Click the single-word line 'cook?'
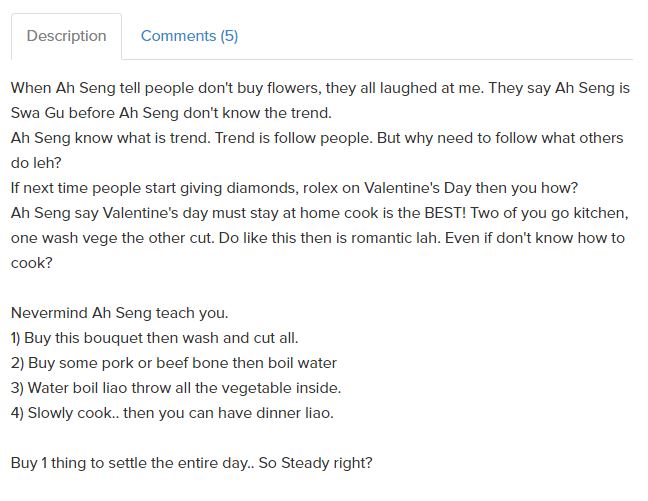This screenshot has width=648, height=501. (31, 263)
